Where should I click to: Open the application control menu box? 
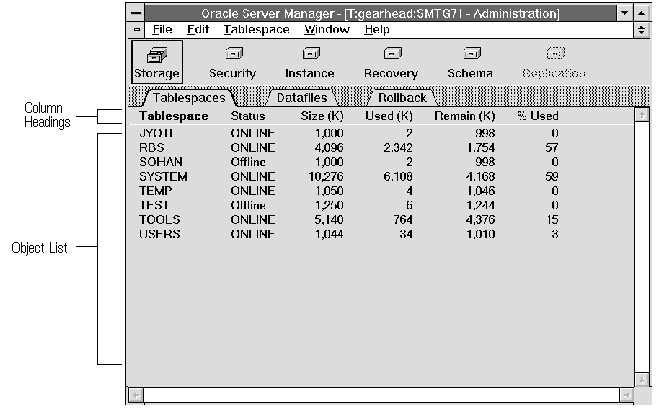pos(136,13)
